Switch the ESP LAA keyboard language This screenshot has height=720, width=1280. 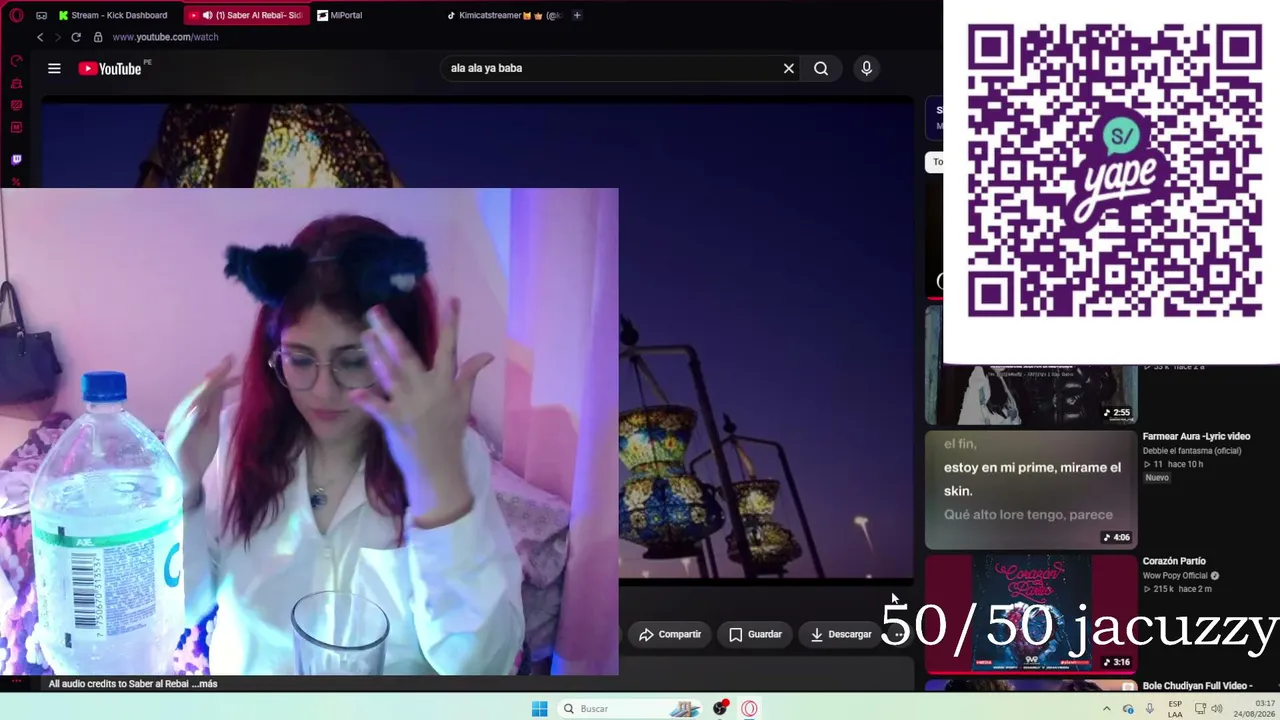coord(1175,708)
